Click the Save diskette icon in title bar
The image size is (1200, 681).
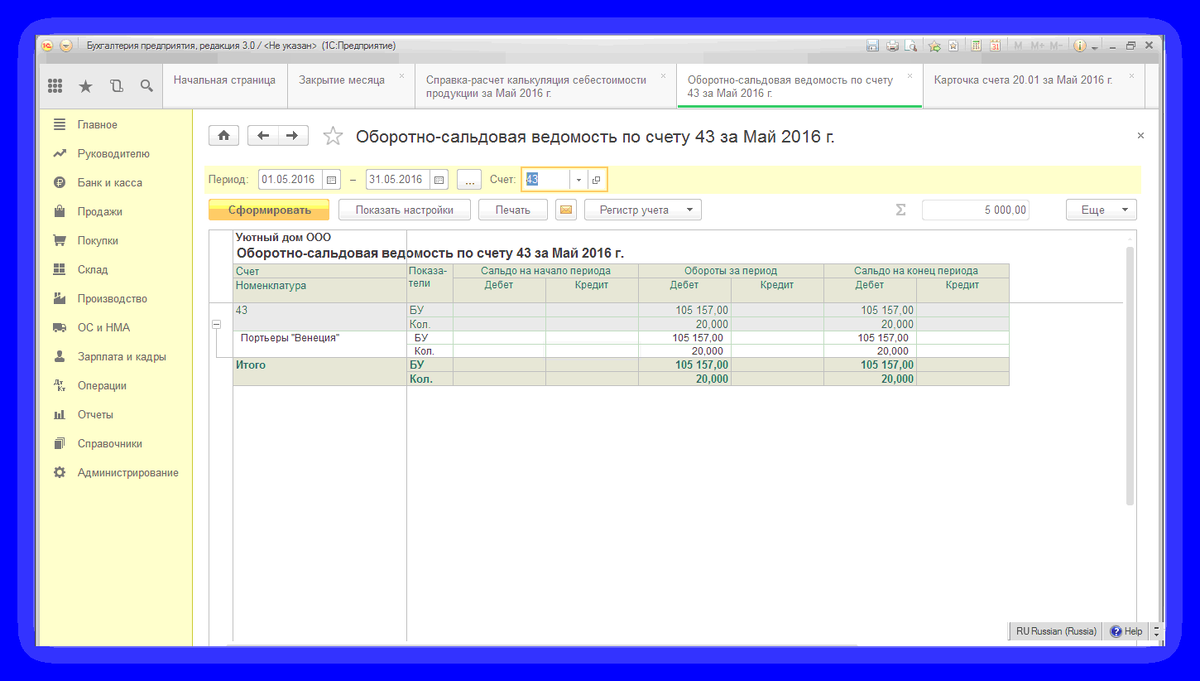(x=872, y=46)
